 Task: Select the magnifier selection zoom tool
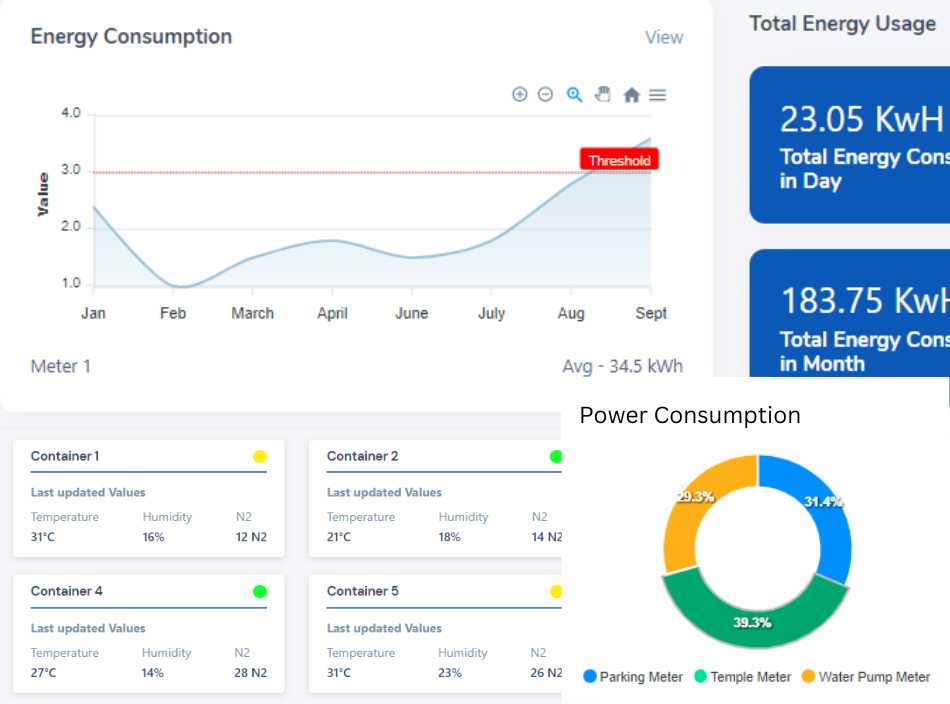pos(574,95)
